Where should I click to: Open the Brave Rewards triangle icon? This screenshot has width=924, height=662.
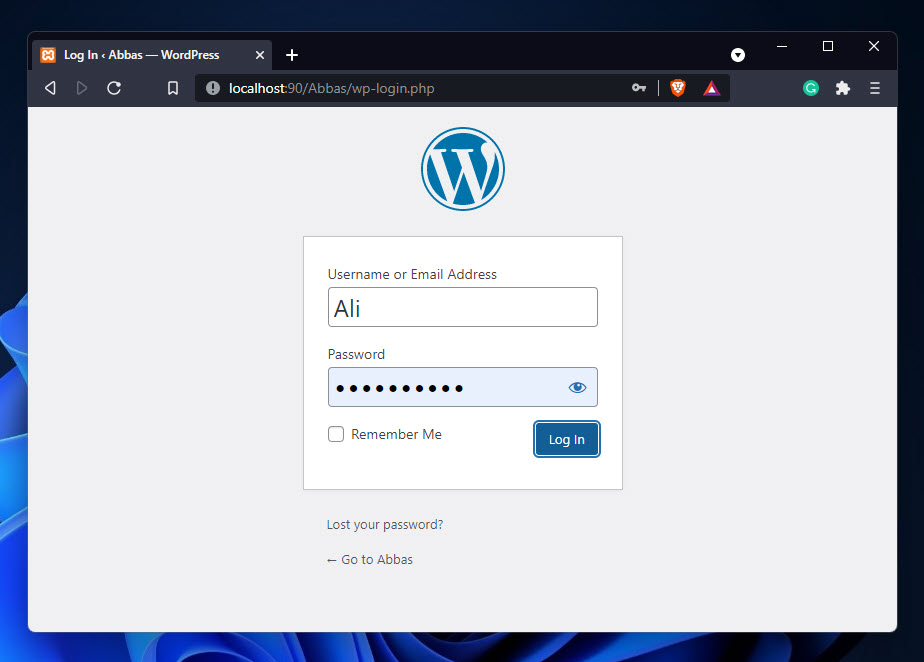coord(711,88)
